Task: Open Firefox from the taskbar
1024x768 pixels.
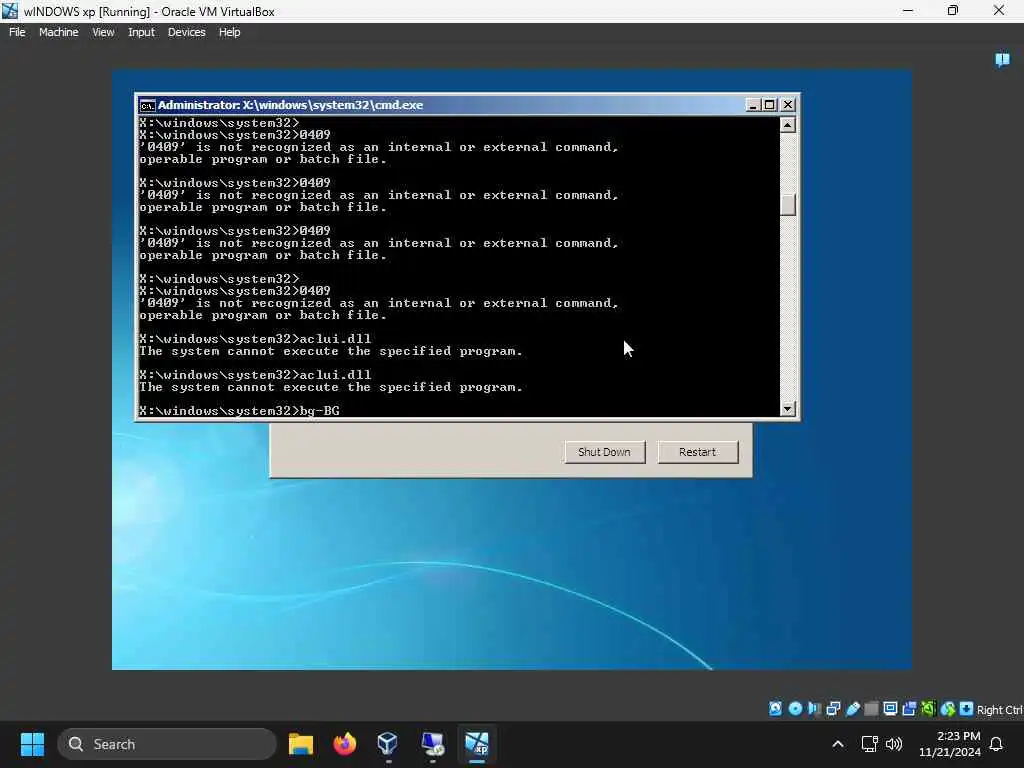Action: [345, 744]
